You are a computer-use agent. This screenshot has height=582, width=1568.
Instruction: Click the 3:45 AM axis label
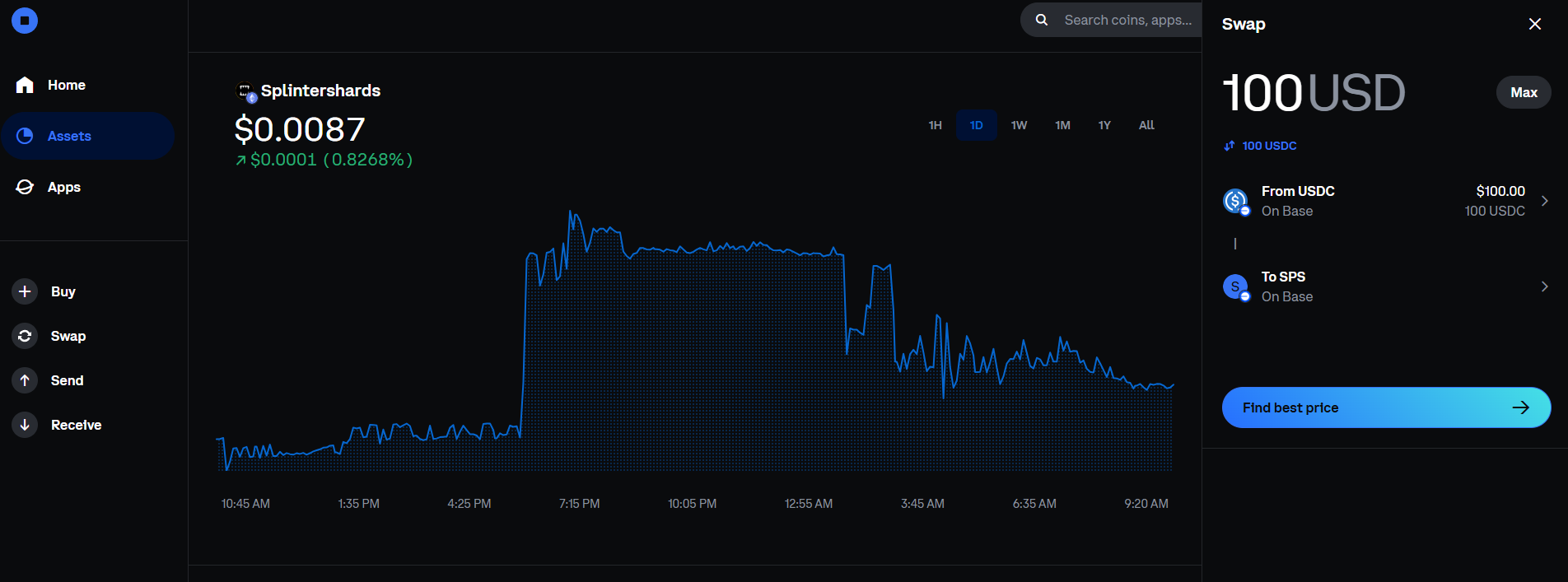point(922,504)
